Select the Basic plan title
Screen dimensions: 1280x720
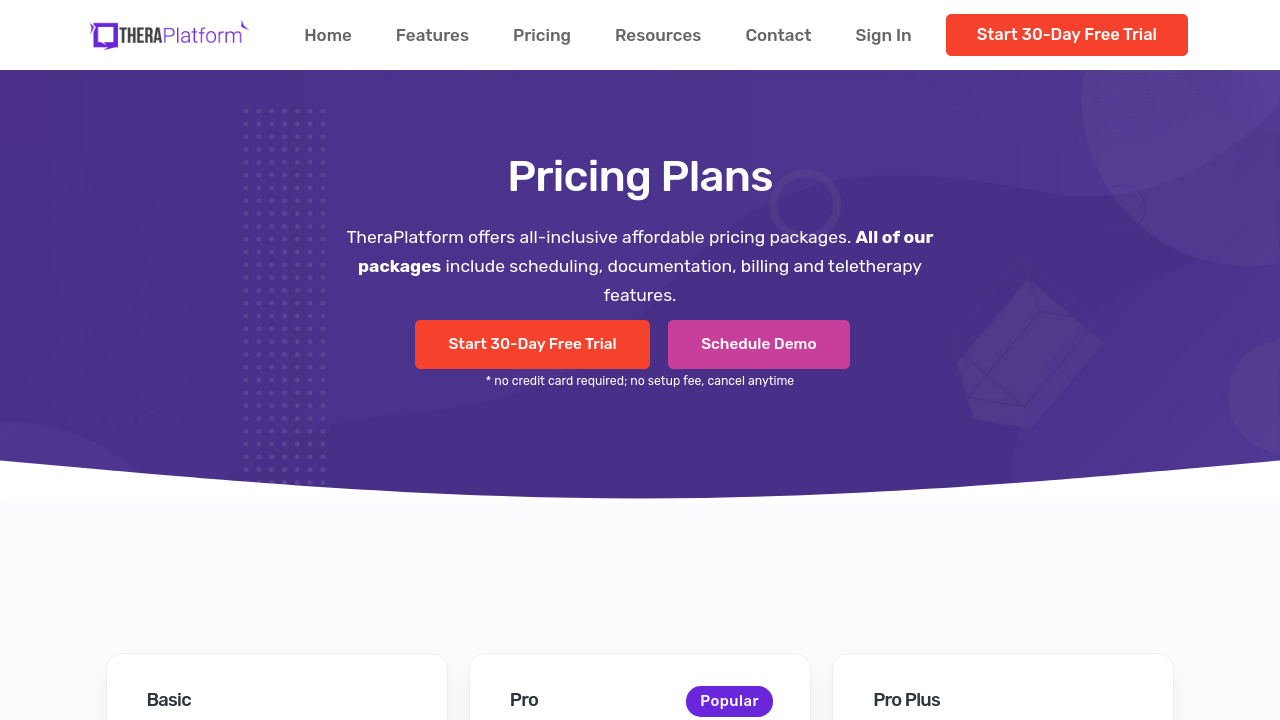click(169, 700)
